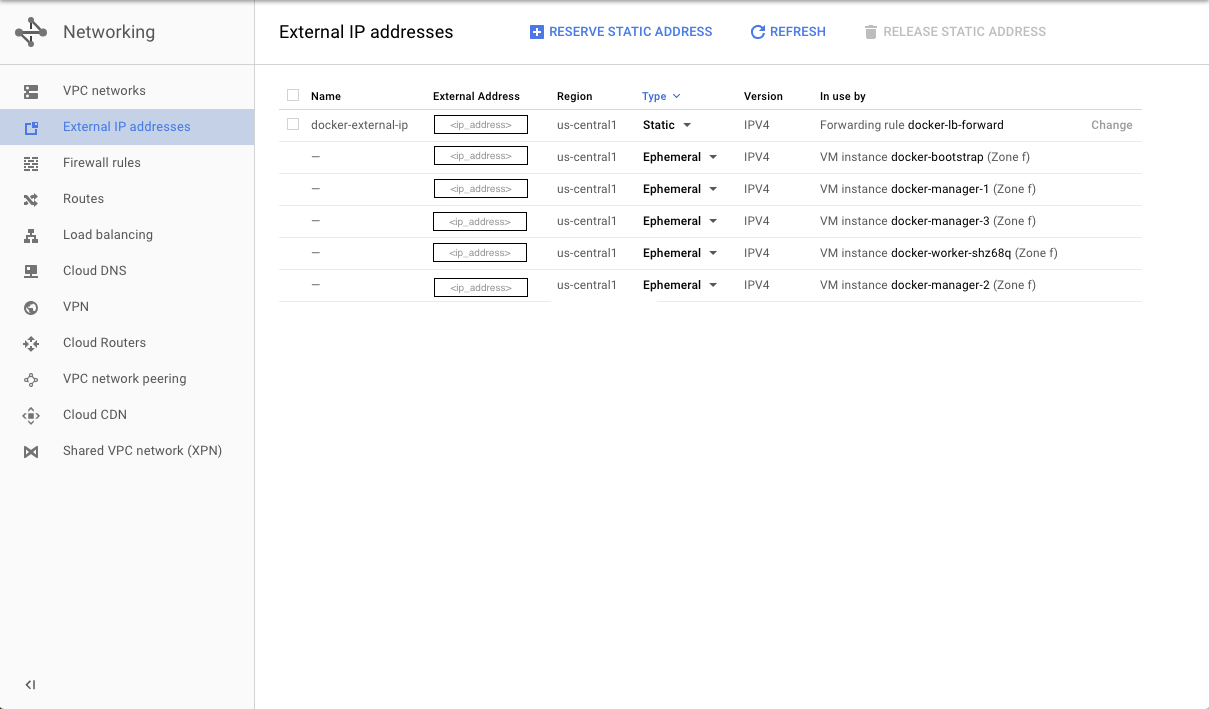Click the plus icon for reserving an address
The height and width of the screenshot is (709, 1209).
tap(537, 32)
